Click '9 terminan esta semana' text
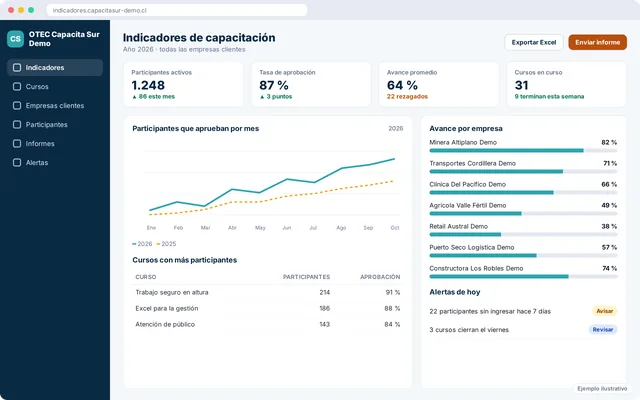This screenshot has width=640, height=400. [x=549, y=97]
